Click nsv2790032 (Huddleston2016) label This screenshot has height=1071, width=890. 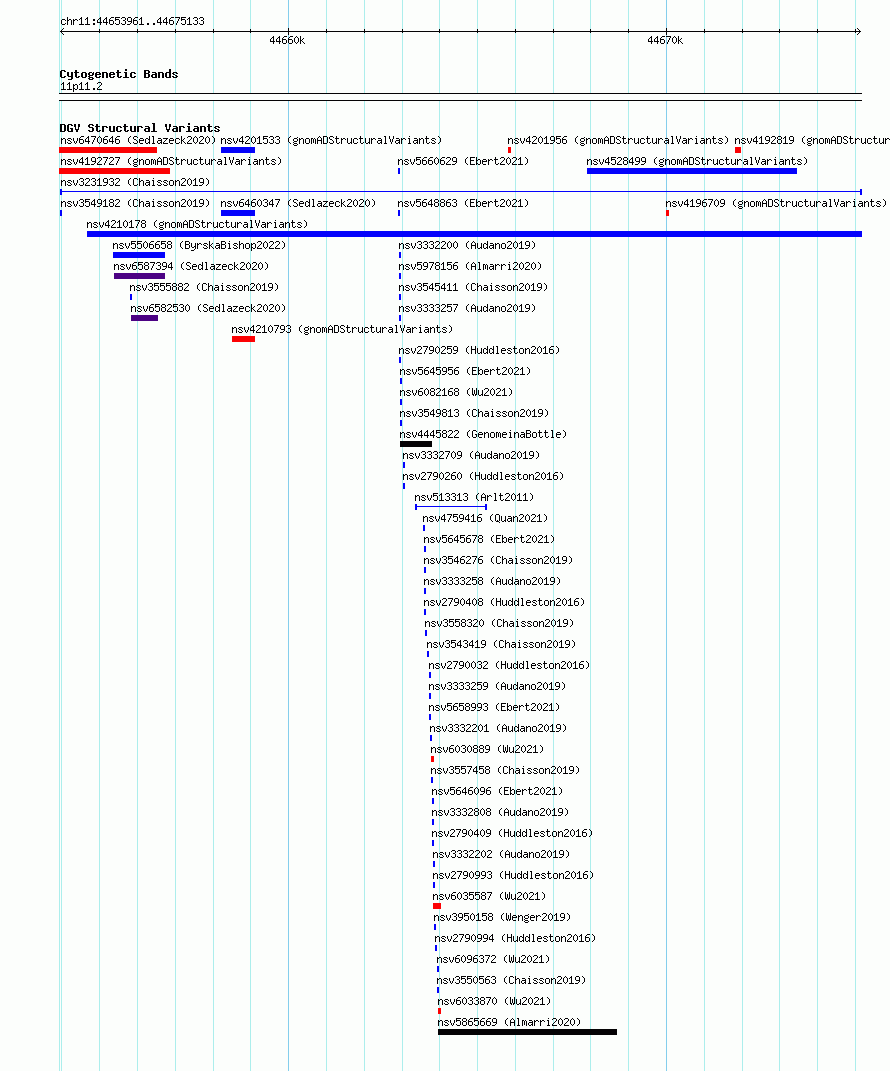(x=510, y=665)
